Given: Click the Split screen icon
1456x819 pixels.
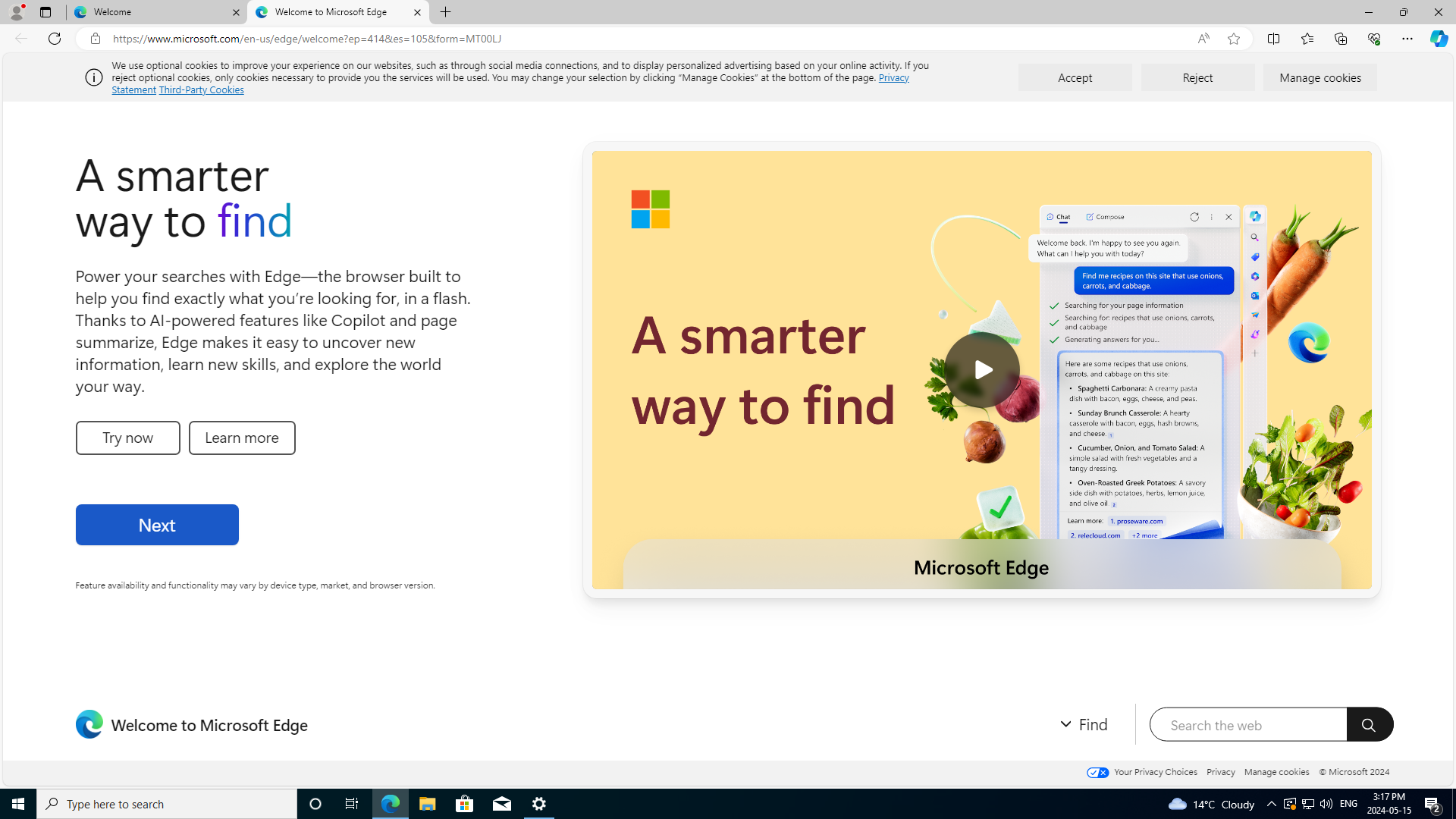Looking at the screenshot, I should coord(1273,39).
